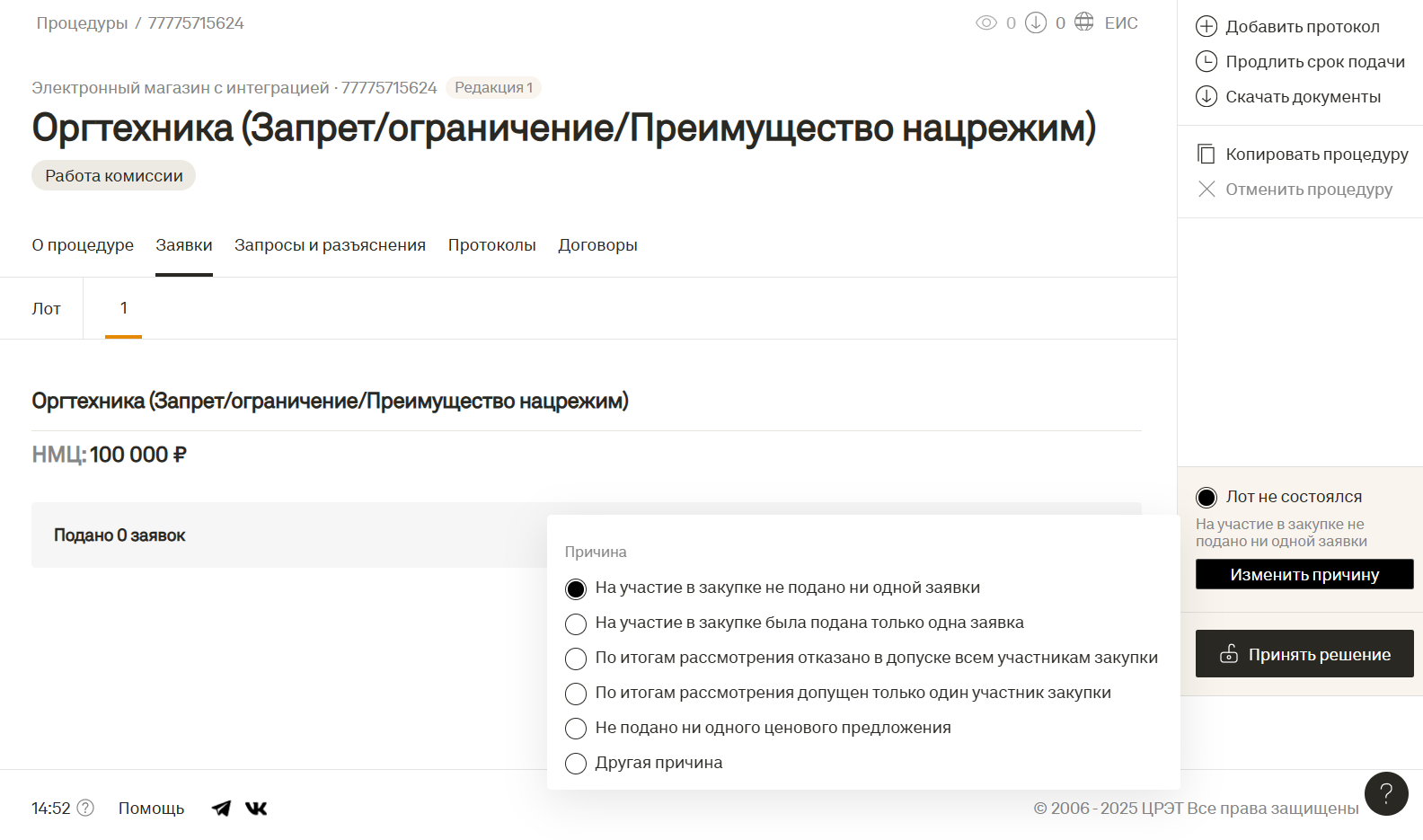The width and height of the screenshot is (1423, 840).
Task: Click the Процедуры breadcrumb link
Action: pos(82,23)
